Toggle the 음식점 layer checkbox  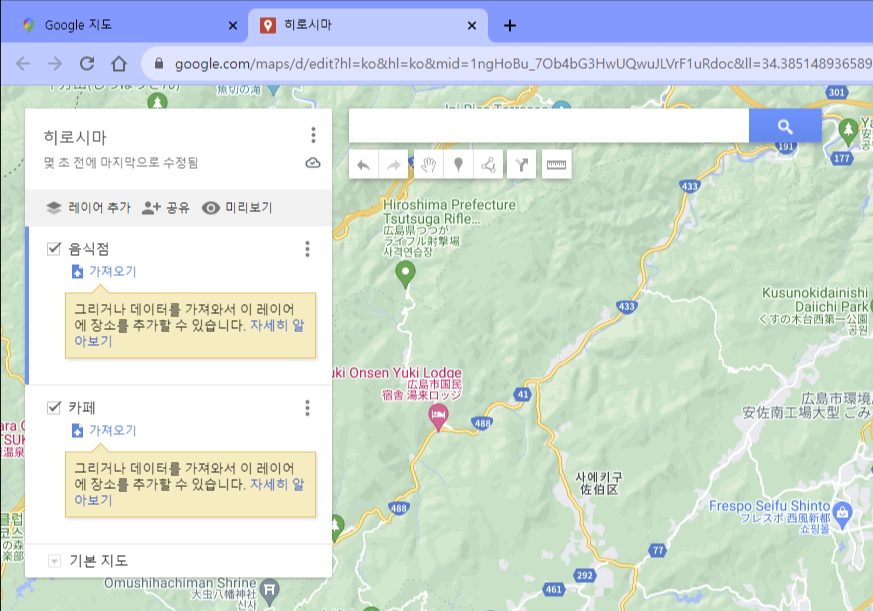pyautogui.click(x=54, y=248)
